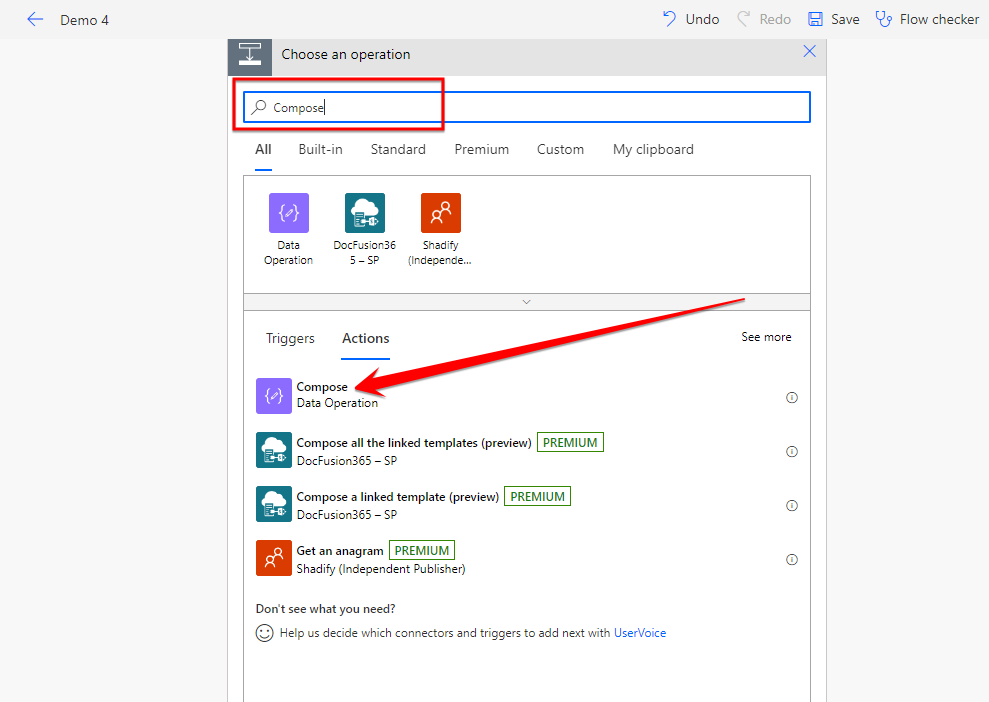This screenshot has width=989, height=702.
Task: Switch to the All tab
Action: (263, 149)
